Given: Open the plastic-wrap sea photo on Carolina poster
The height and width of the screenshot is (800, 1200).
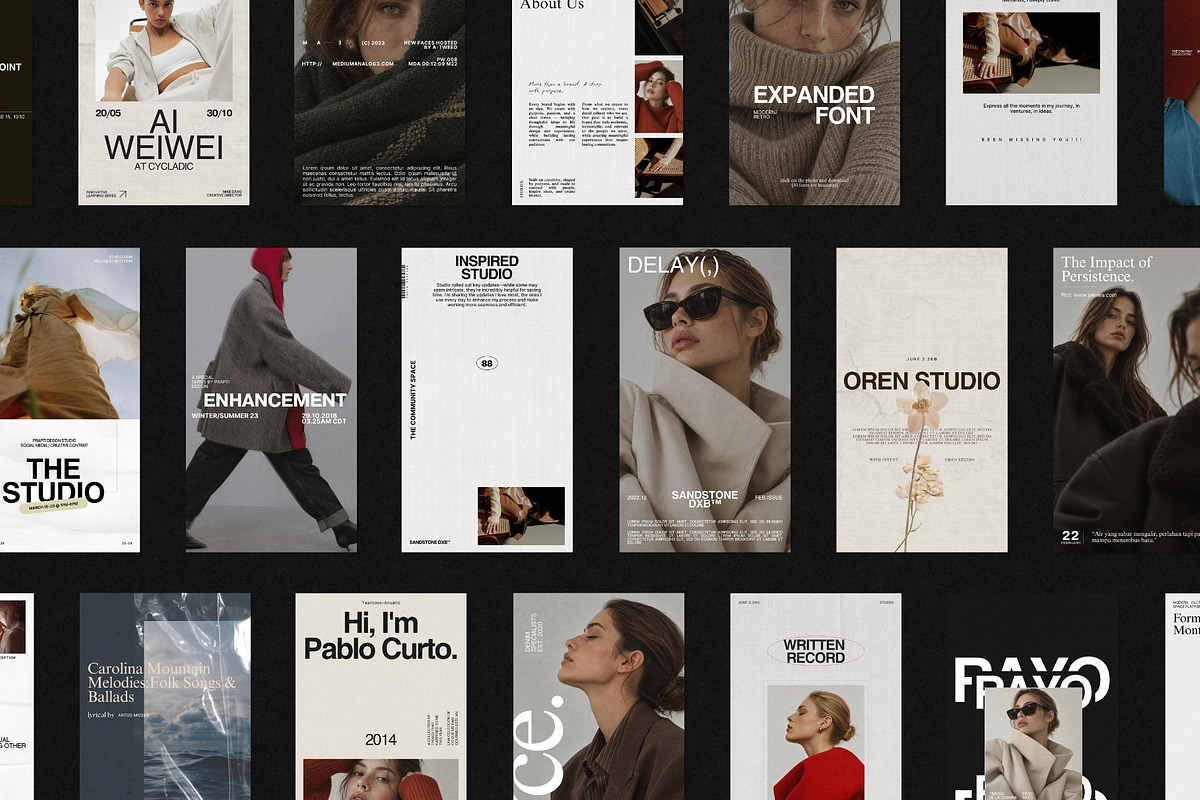Looking at the screenshot, I should click(x=197, y=710).
